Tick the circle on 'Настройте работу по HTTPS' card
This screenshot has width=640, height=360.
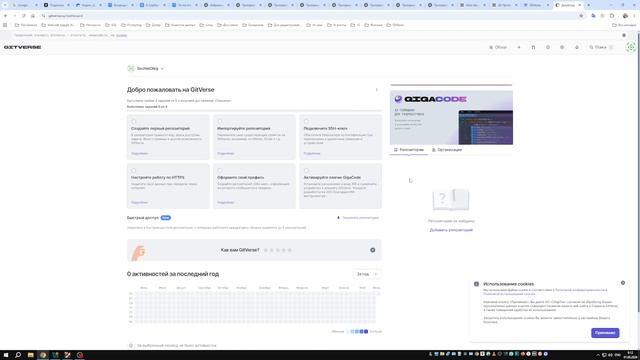pos(133,171)
